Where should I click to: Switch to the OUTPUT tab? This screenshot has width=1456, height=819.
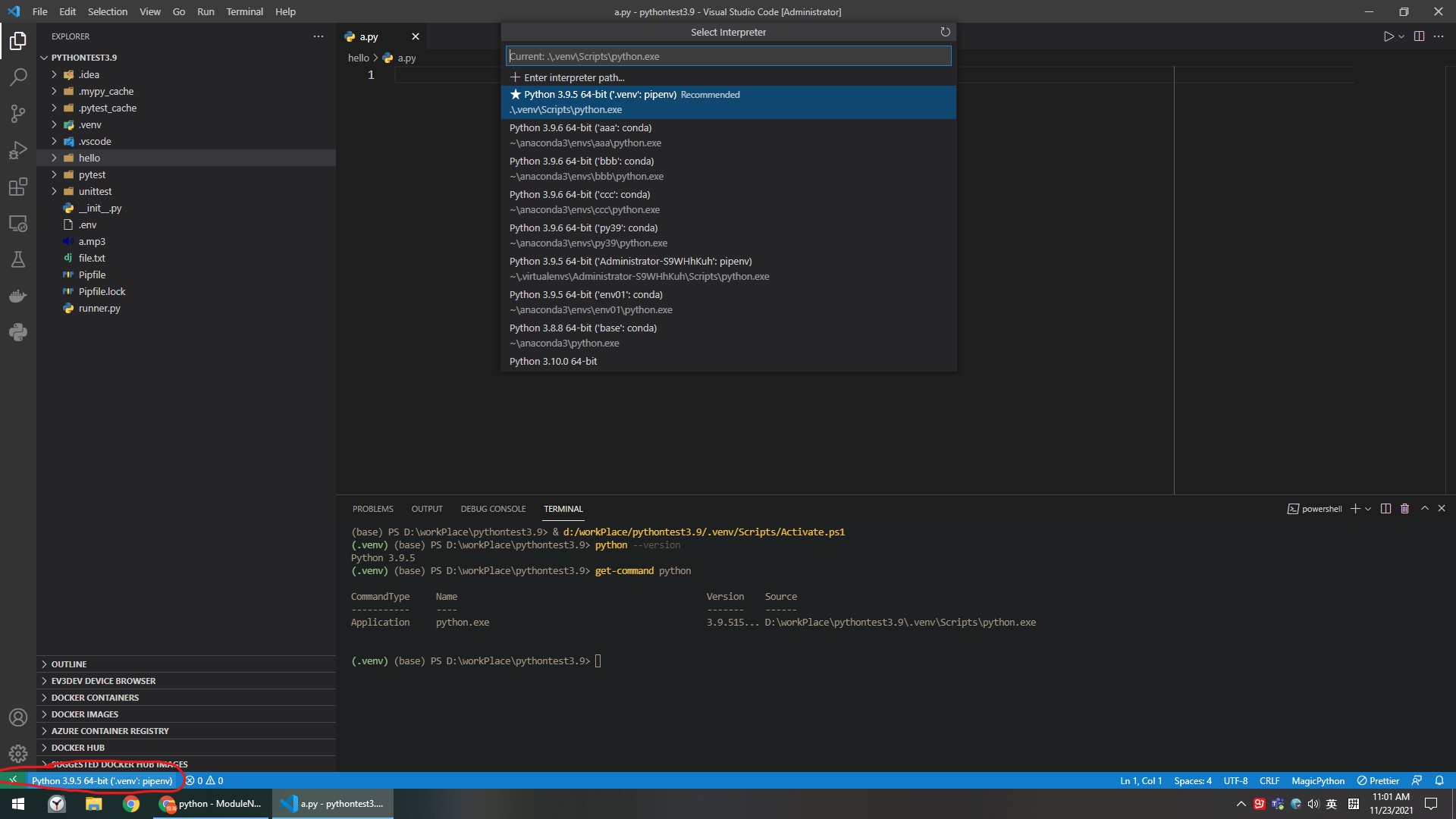(427, 509)
